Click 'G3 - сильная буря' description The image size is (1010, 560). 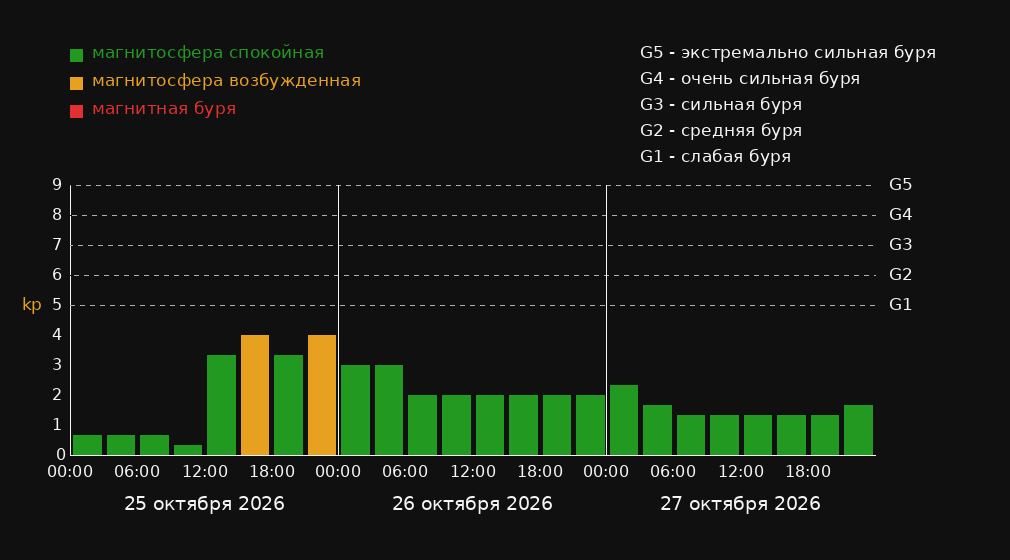[721, 104]
